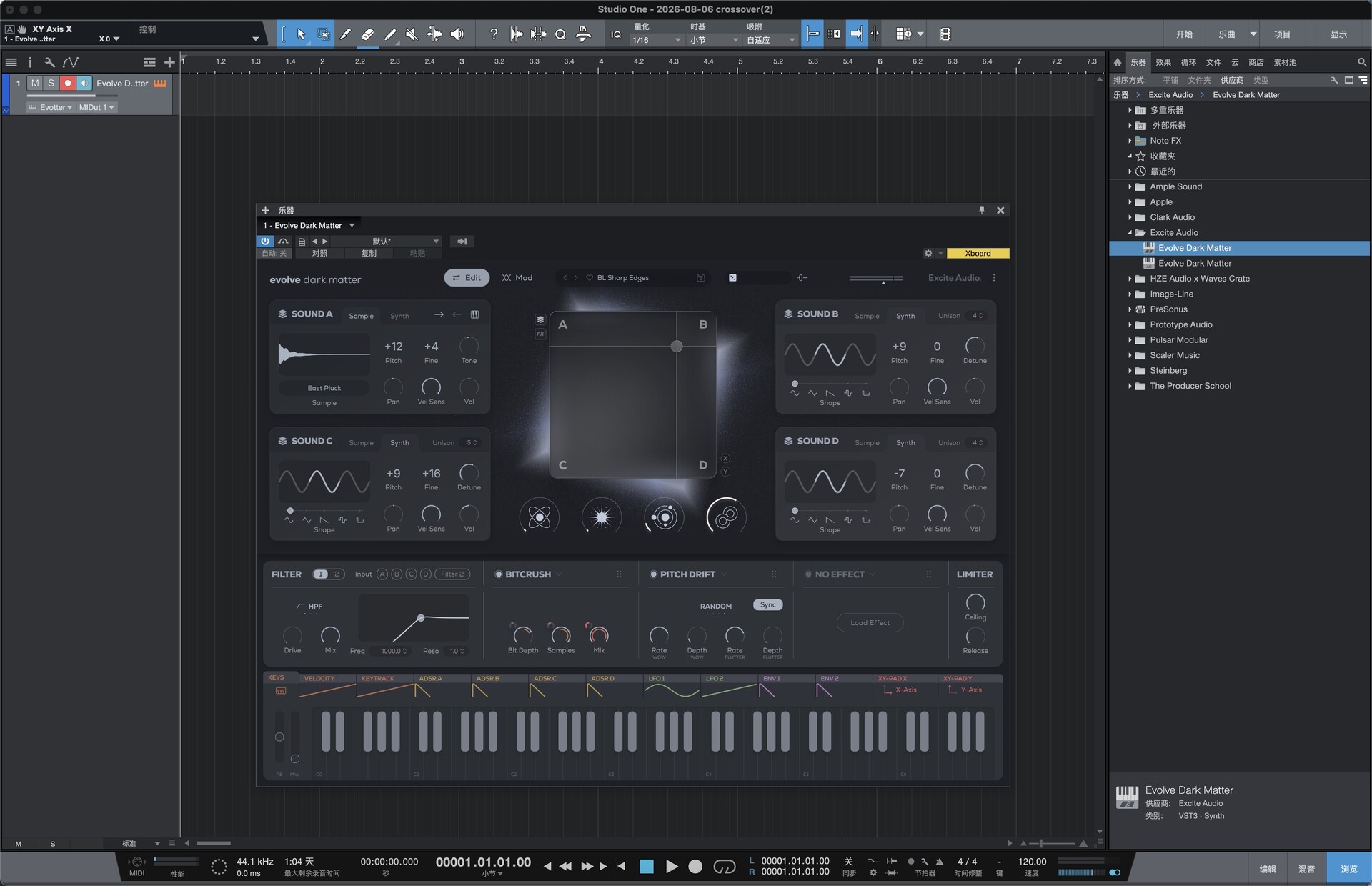Switch browser to the 素材池 tab
This screenshot has height=886, width=1372.
pyautogui.click(x=1285, y=62)
